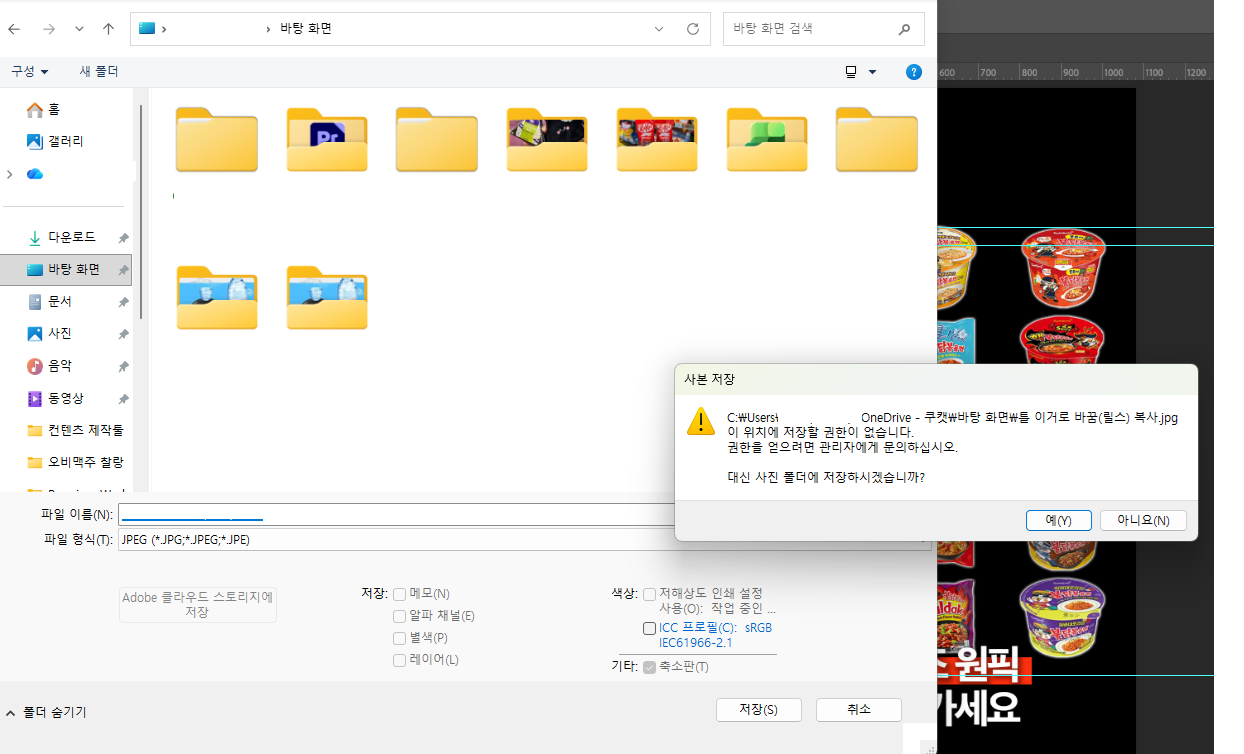1244x754 pixels.
Task: Click 새 폴더 to create folder
Action: tap(99, 72)
